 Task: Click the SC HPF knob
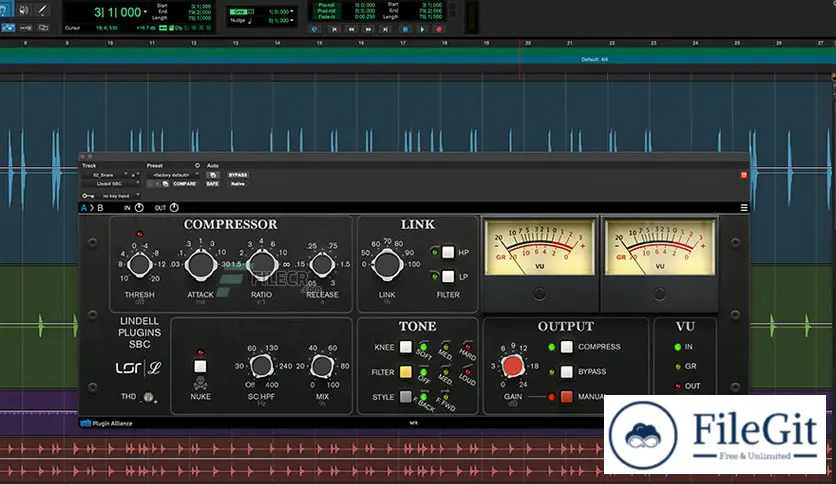(x=261, y=366)
